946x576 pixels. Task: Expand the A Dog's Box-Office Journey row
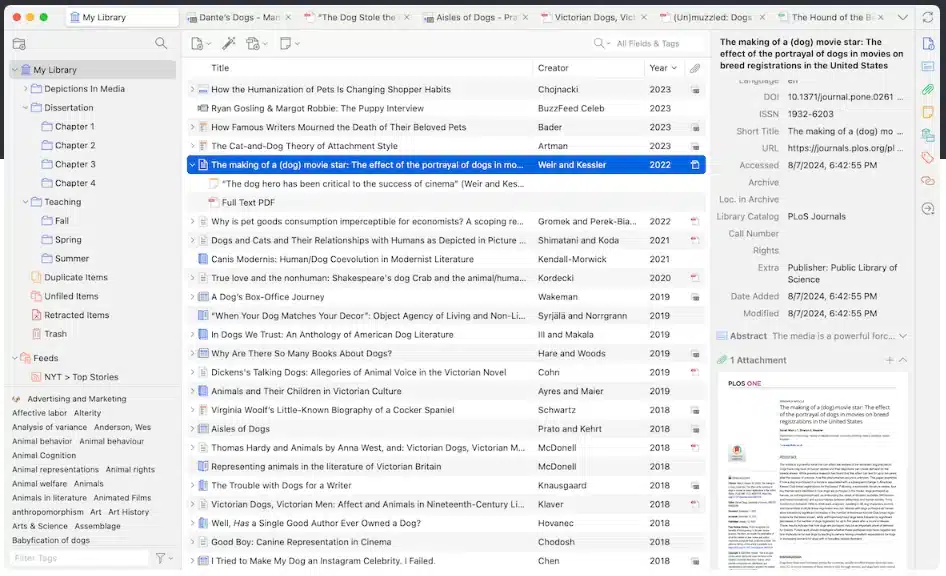(x=192, y=297)
